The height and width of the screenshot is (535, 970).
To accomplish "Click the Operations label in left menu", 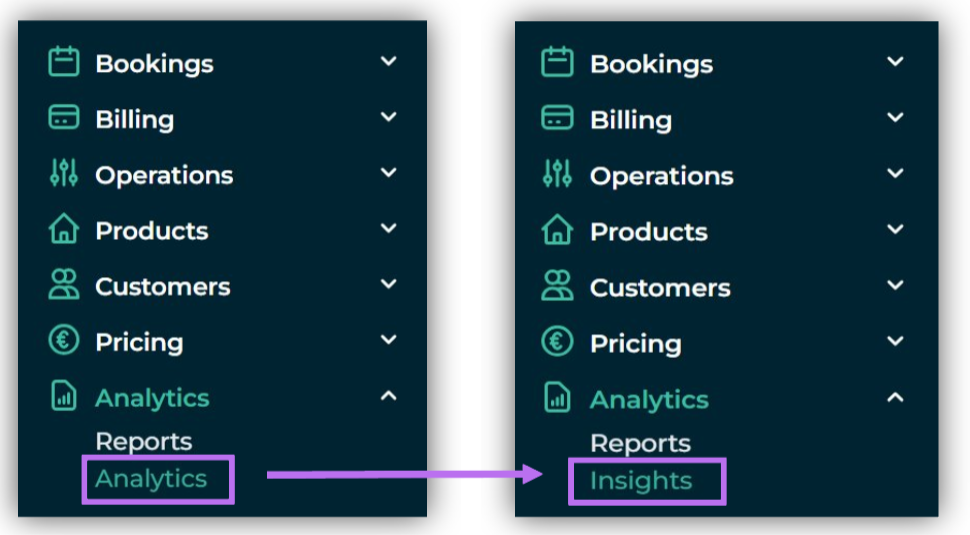I will click(164, 176).
